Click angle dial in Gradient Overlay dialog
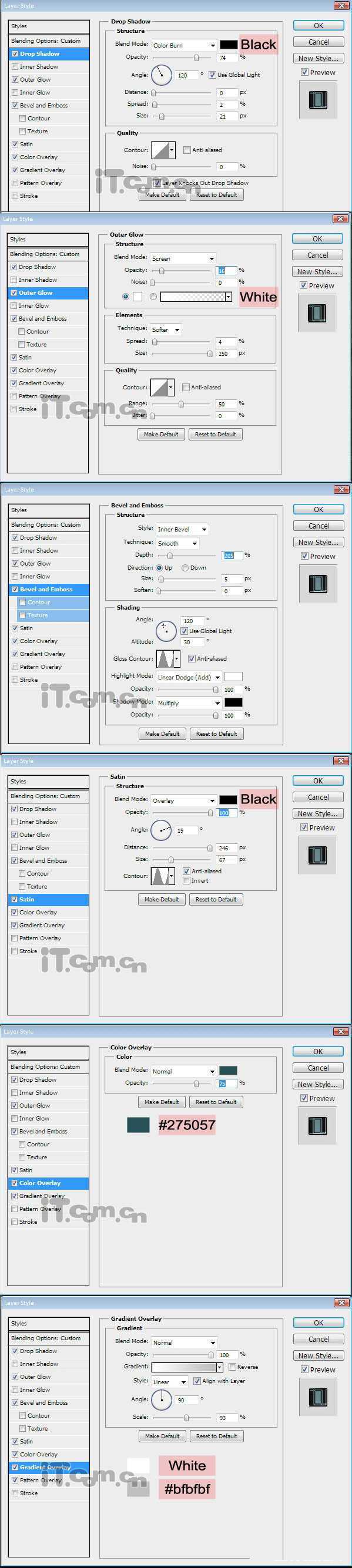Image resolution: width=352 pixels, height=1568 pixels. [162, 1399]
